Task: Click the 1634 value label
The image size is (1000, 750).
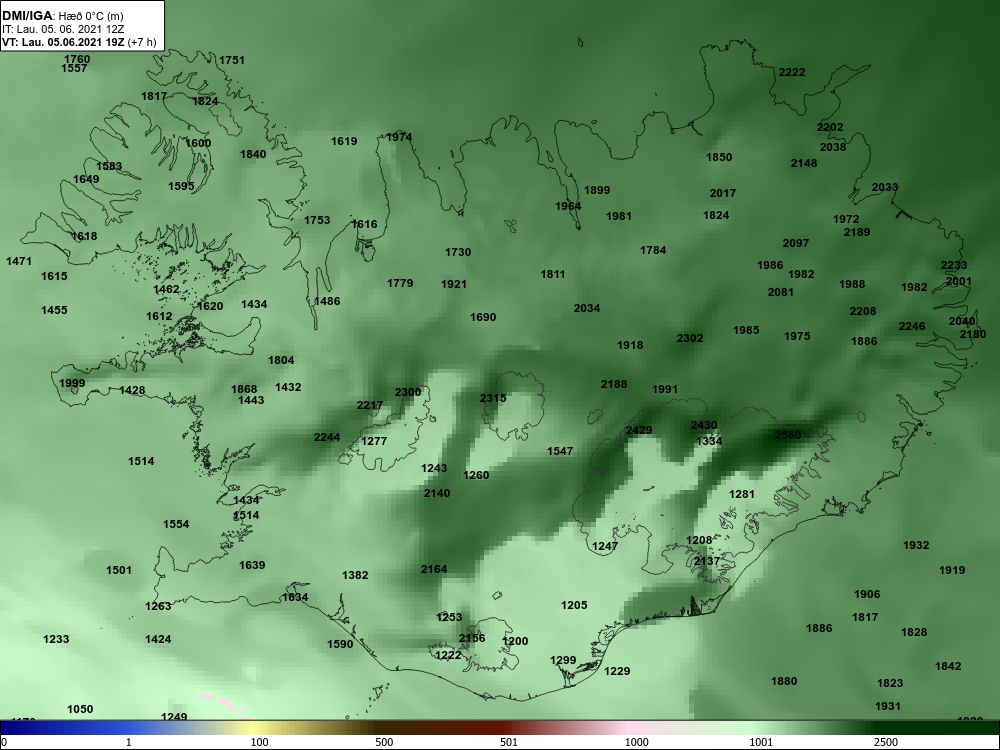Action: (295, 598)
